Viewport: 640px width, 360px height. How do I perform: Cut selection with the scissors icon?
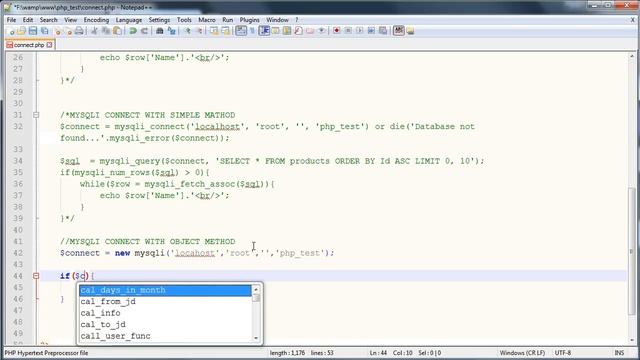pyautogui.click(x=94, y=31)
